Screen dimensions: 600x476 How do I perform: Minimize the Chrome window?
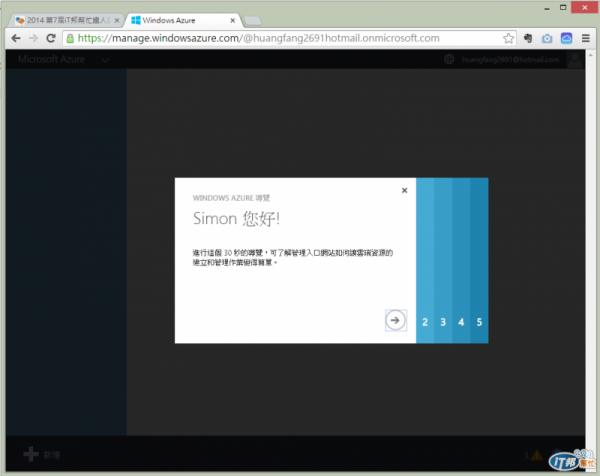tap(547, 8)
